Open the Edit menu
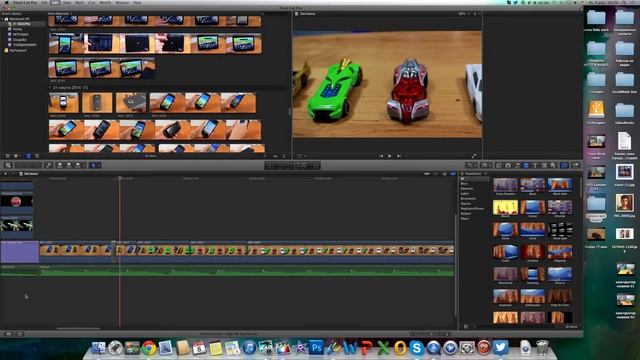Screen dimensions: 640x360 click(x=55, y=2)
